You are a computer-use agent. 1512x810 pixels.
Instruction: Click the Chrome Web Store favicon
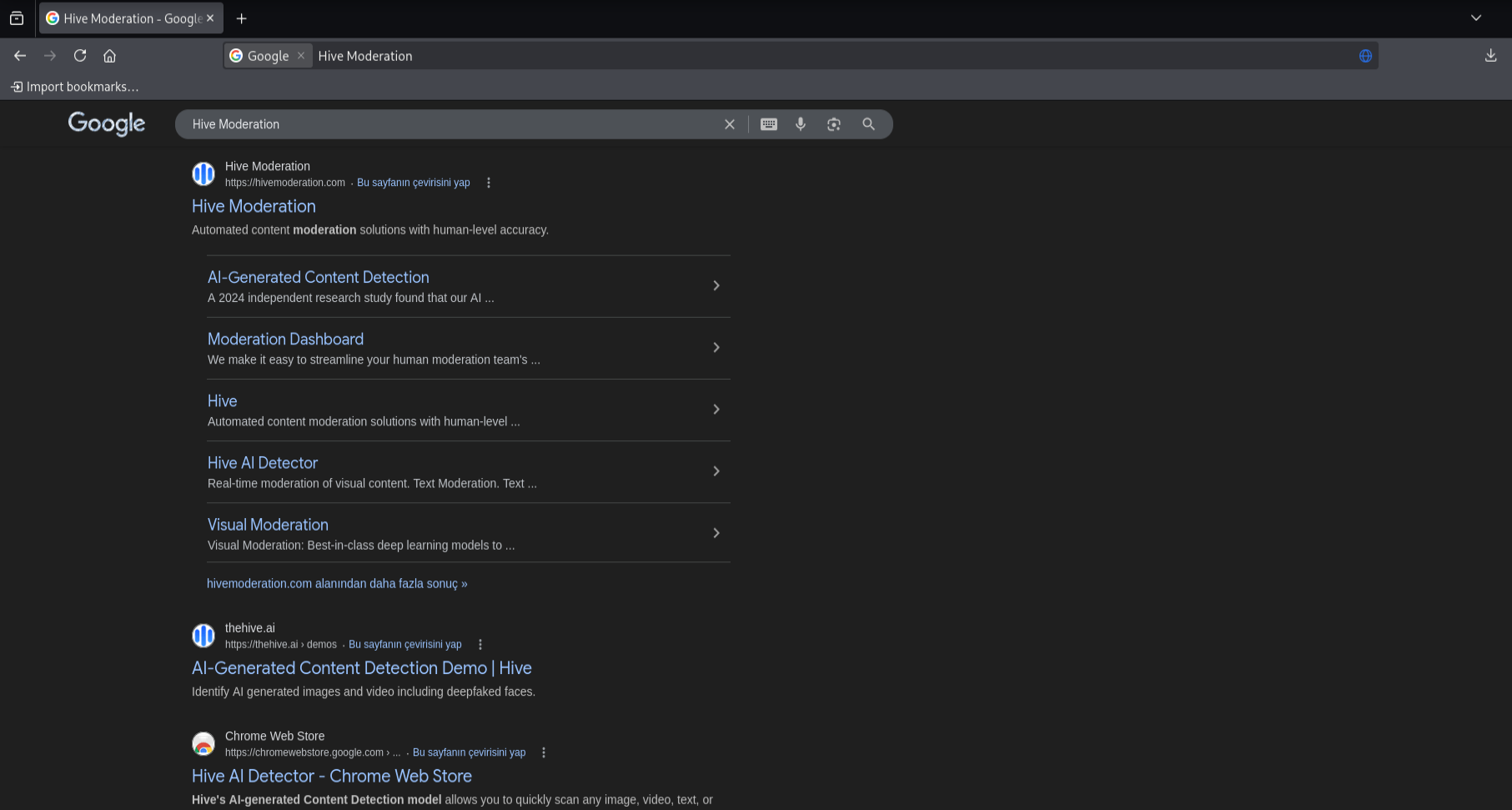pos(203,743)
